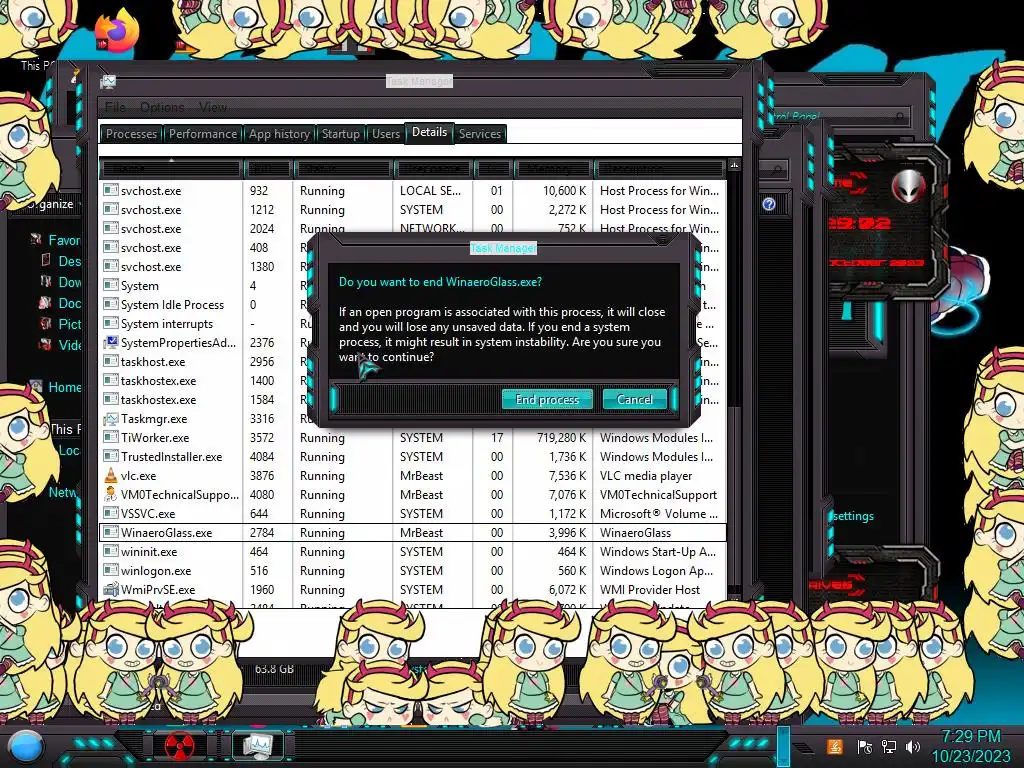Viewport: 1024px width, 768px height.
Task: Select Homegroup in Explorer navigation pane
Action: point(65,387)
